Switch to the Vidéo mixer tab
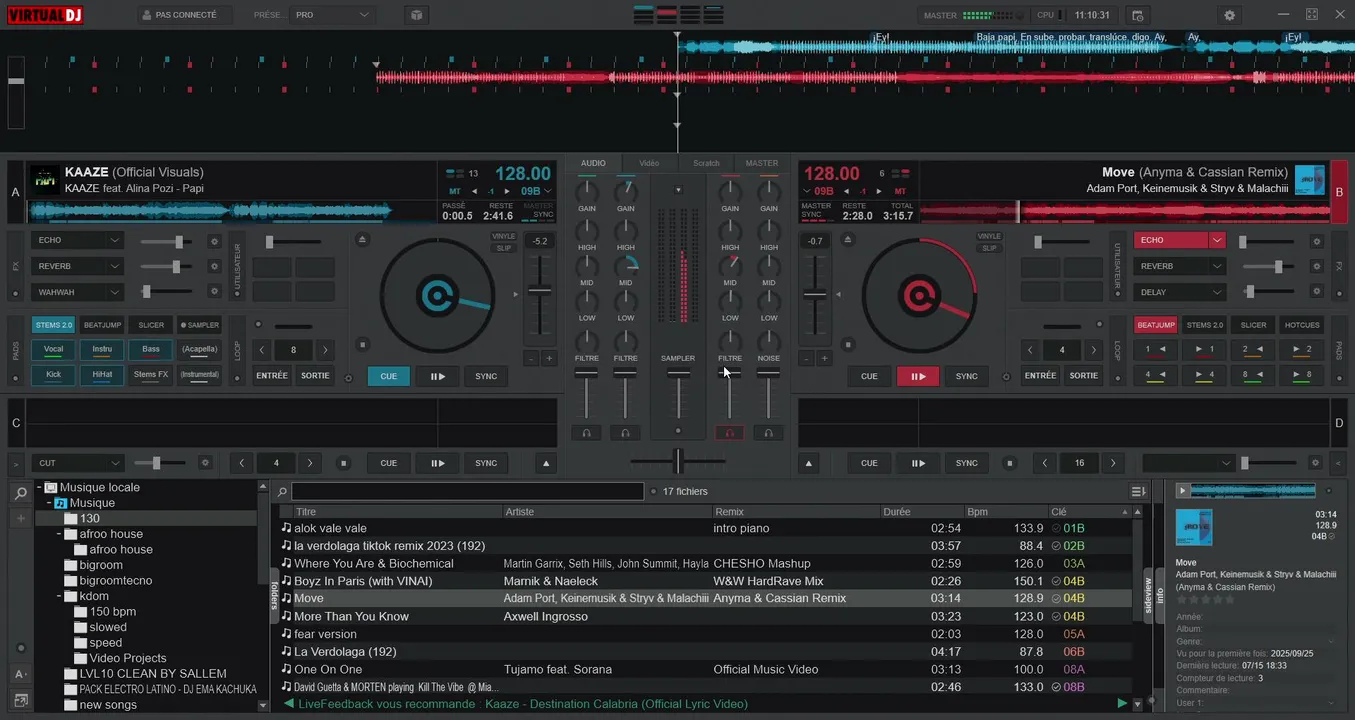Image resolution: width=1355 pixels, height=720 pixels. pos(649,163)
